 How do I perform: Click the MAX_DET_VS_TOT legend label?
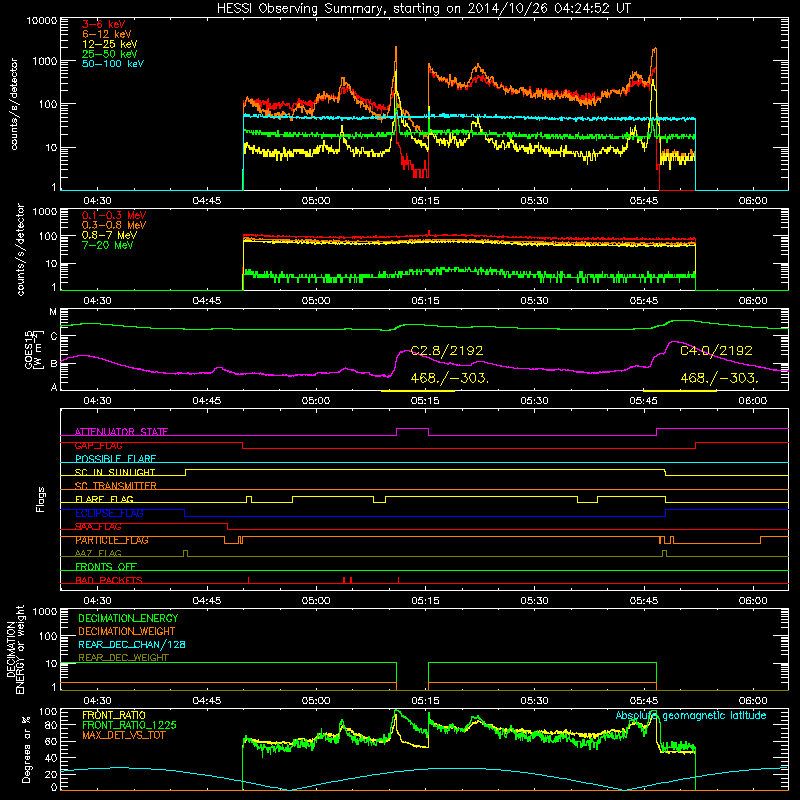[x=123, y=735]
